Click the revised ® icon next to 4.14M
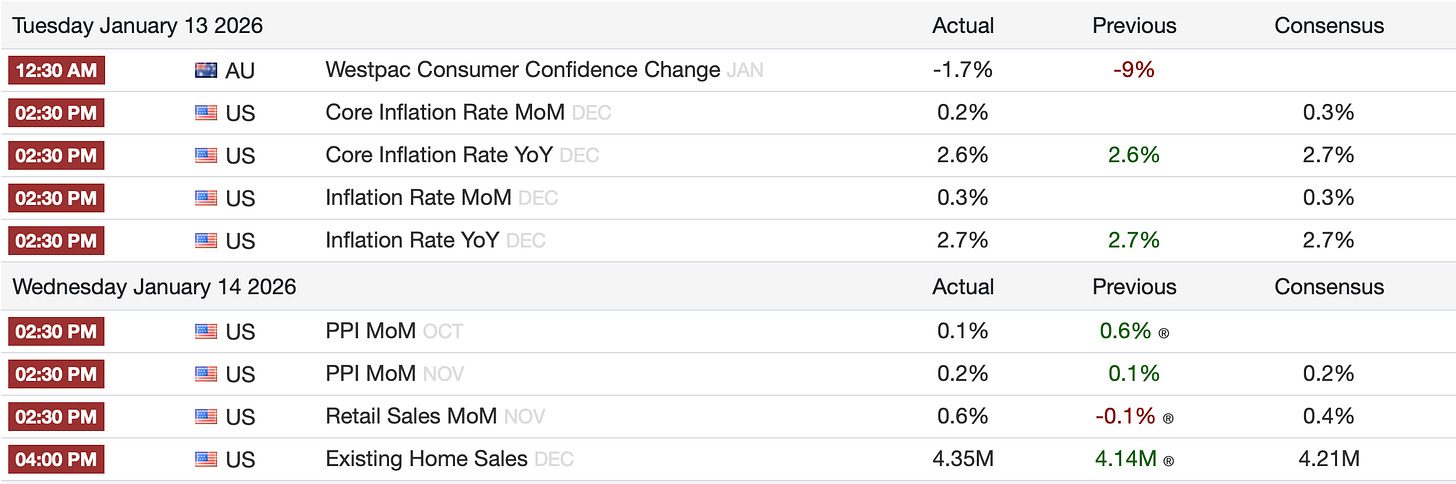This screenshot has height=484, width=1456. [x=1170, y=462]
